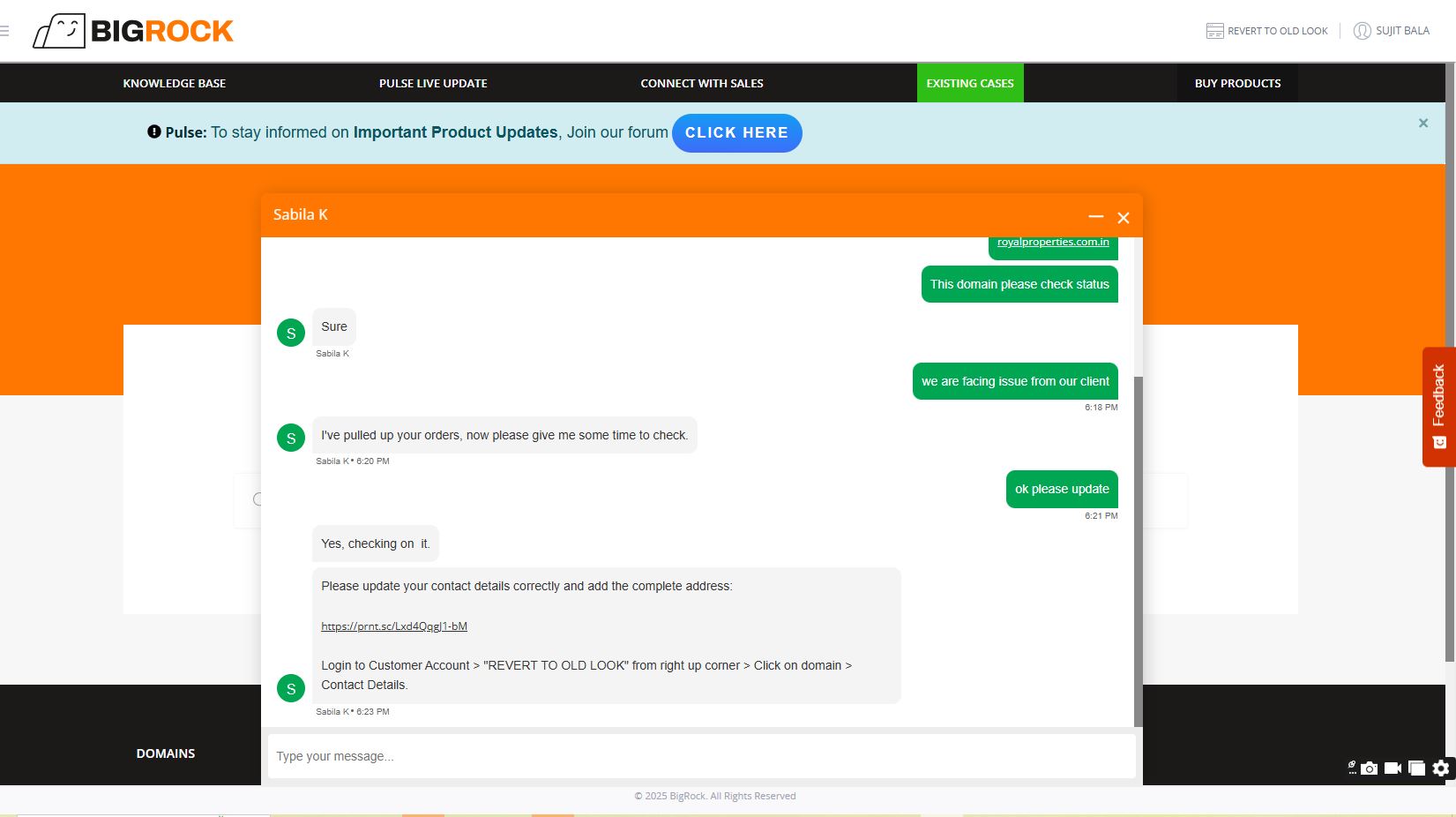Click the BigRock logo
The height and width of the screenshot is (817, 1456).
pyautogui.click(x=133, y=31)
